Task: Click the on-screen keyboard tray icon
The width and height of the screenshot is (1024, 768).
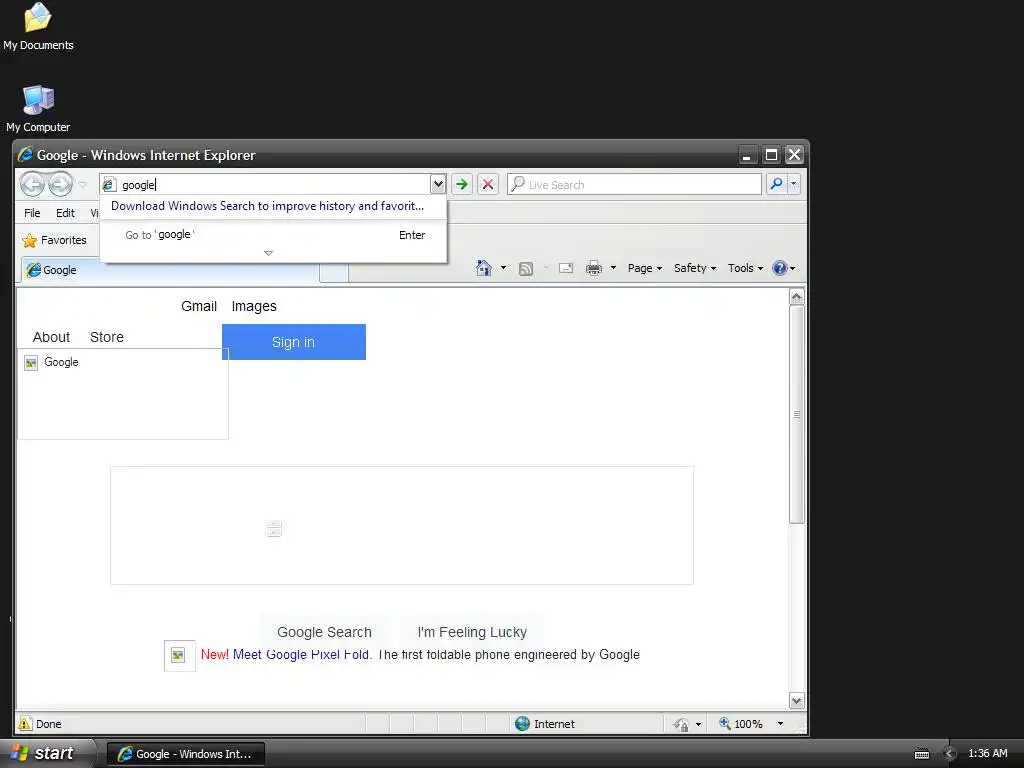Action: 921,754
